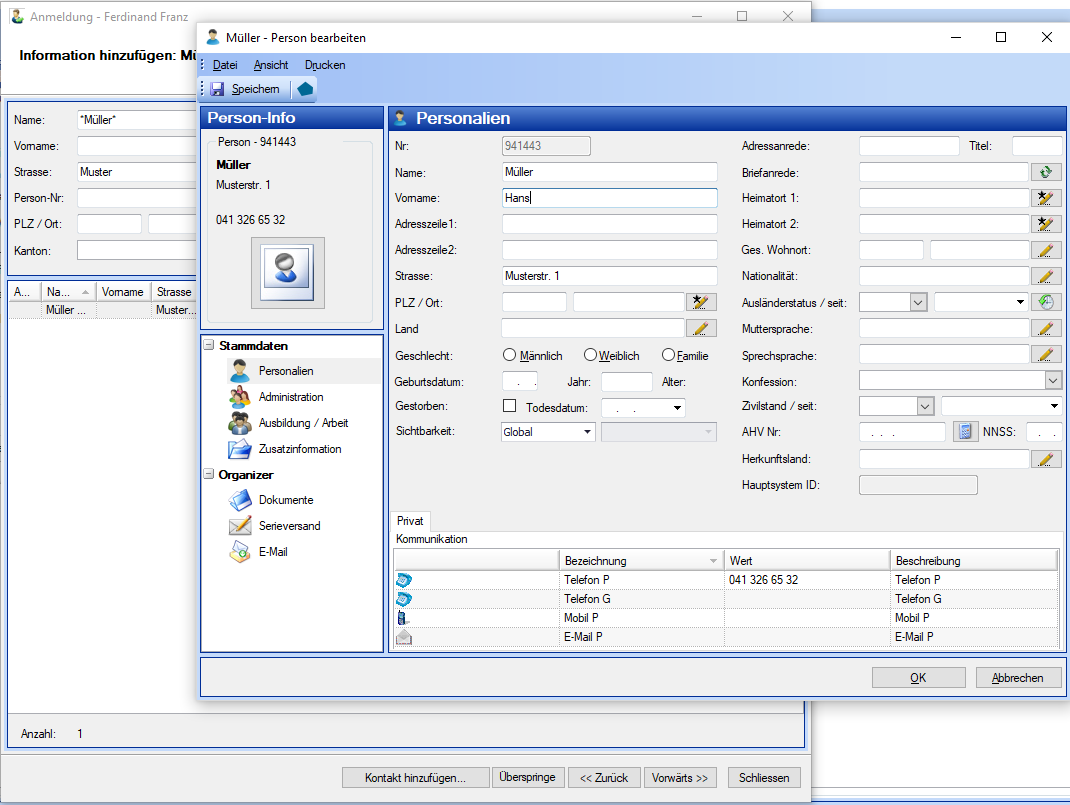This screenshot has height=805, width=1070.
Task: Click the Speichern save icon in toolbar
Action: 217,89
